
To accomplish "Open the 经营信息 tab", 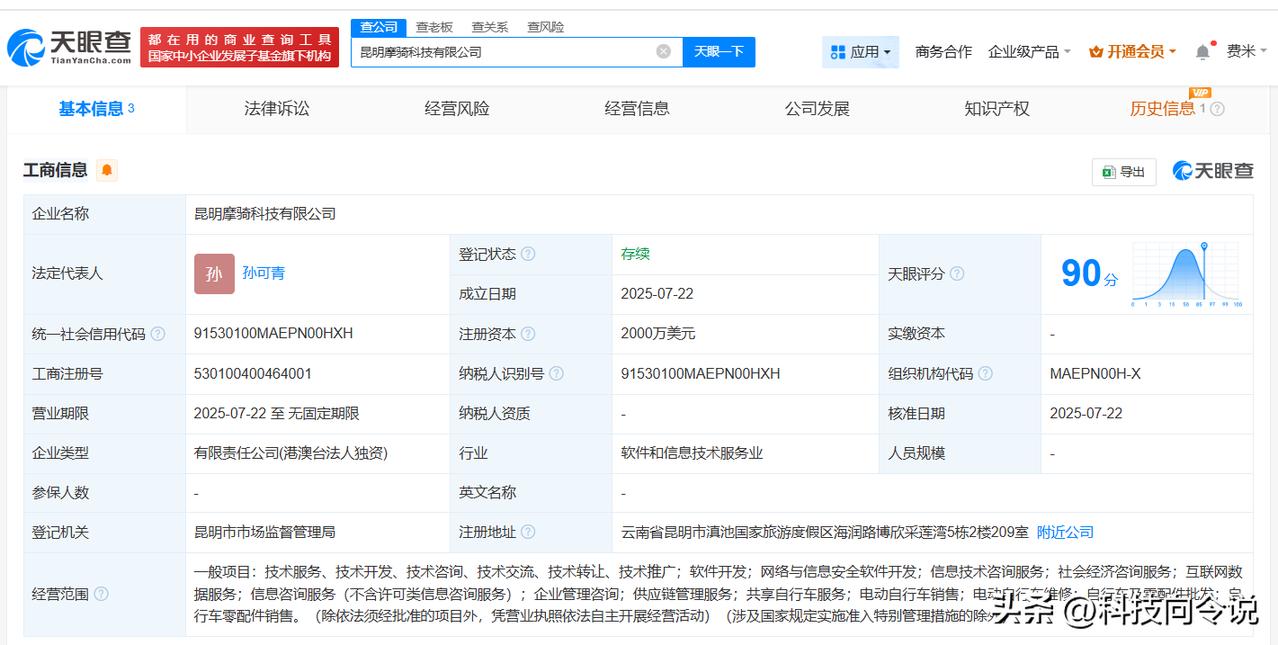I will (637, 109).
